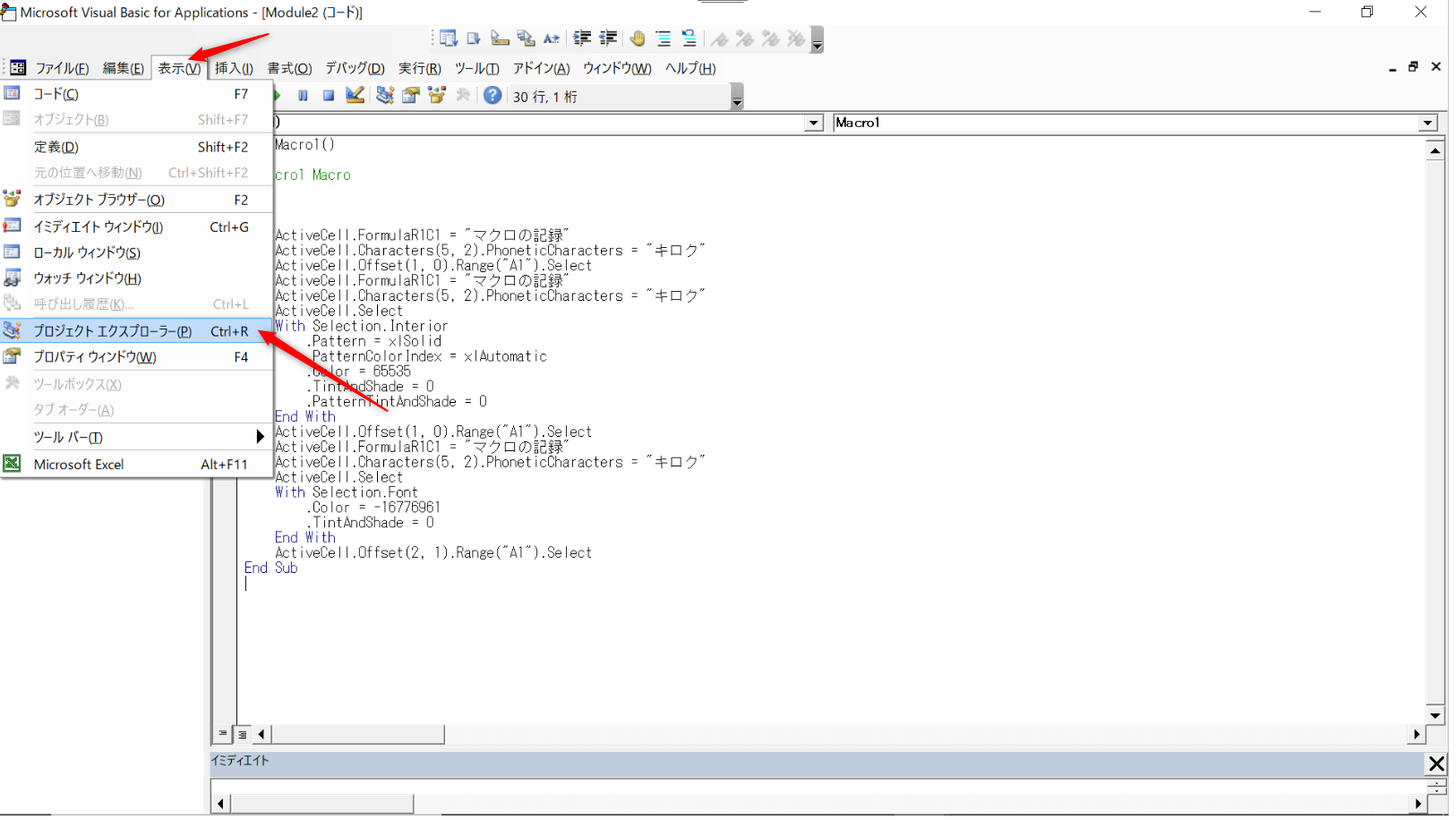Open the ウィンドウ(W) menu
Image resolution: width=1456 pixels, height=820 pixels.
click(x=617, y=68)
